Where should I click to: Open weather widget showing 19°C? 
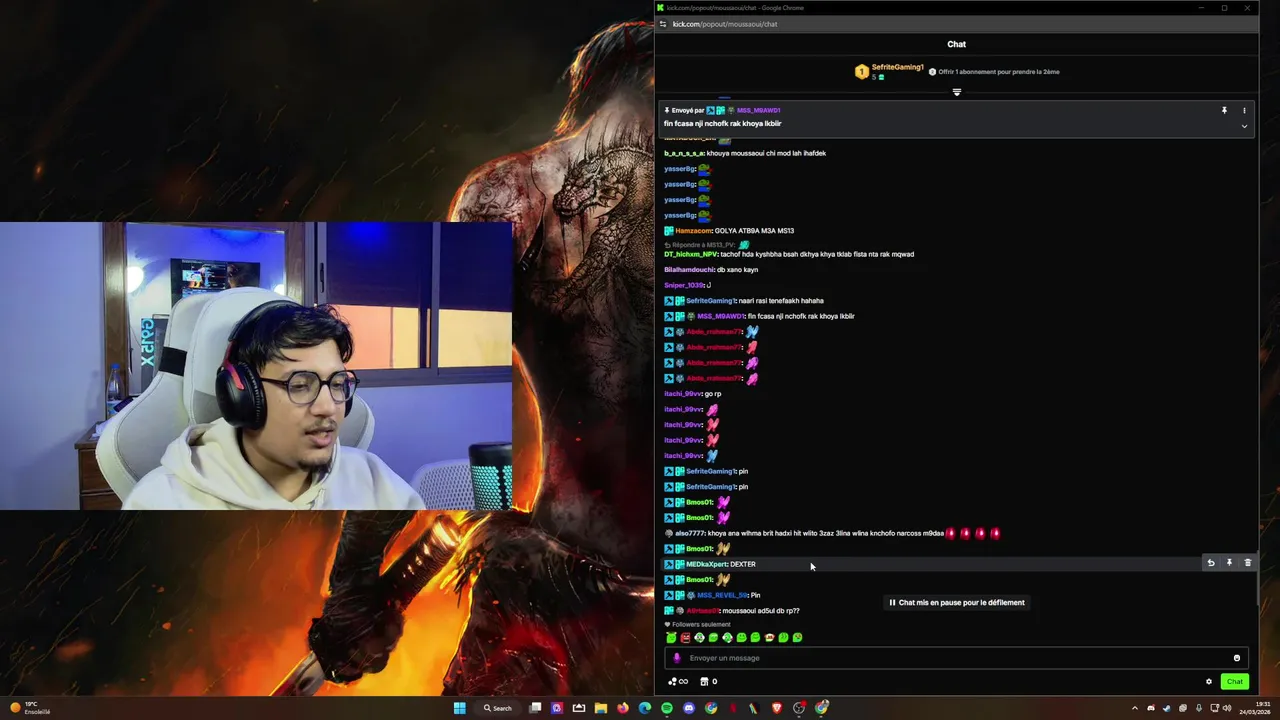tap(30, 708)
